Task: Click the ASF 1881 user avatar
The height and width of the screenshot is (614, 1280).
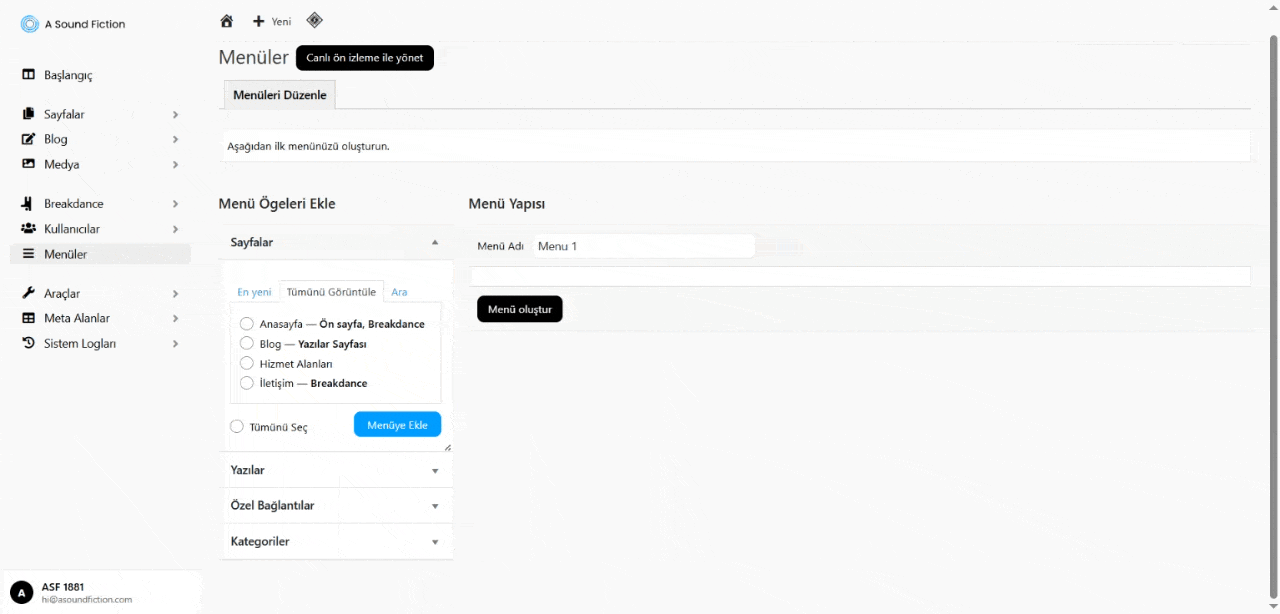Action: pos(22,593)
